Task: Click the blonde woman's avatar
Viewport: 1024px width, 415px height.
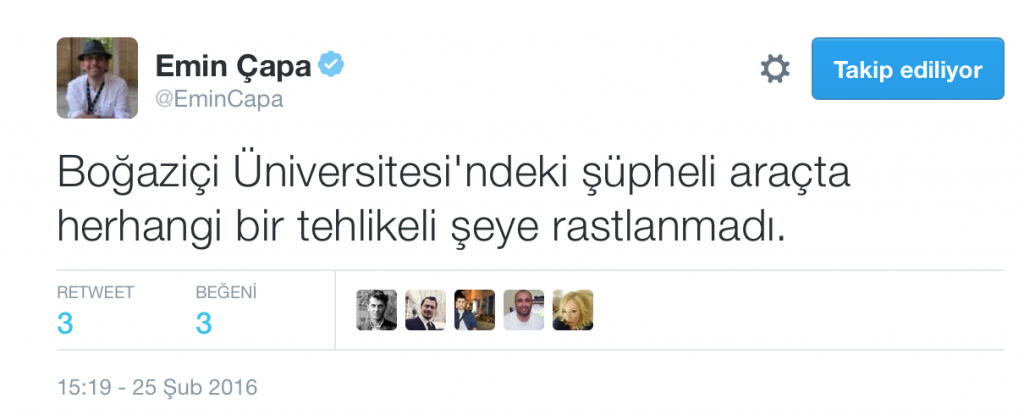Action: coord(573,310)
